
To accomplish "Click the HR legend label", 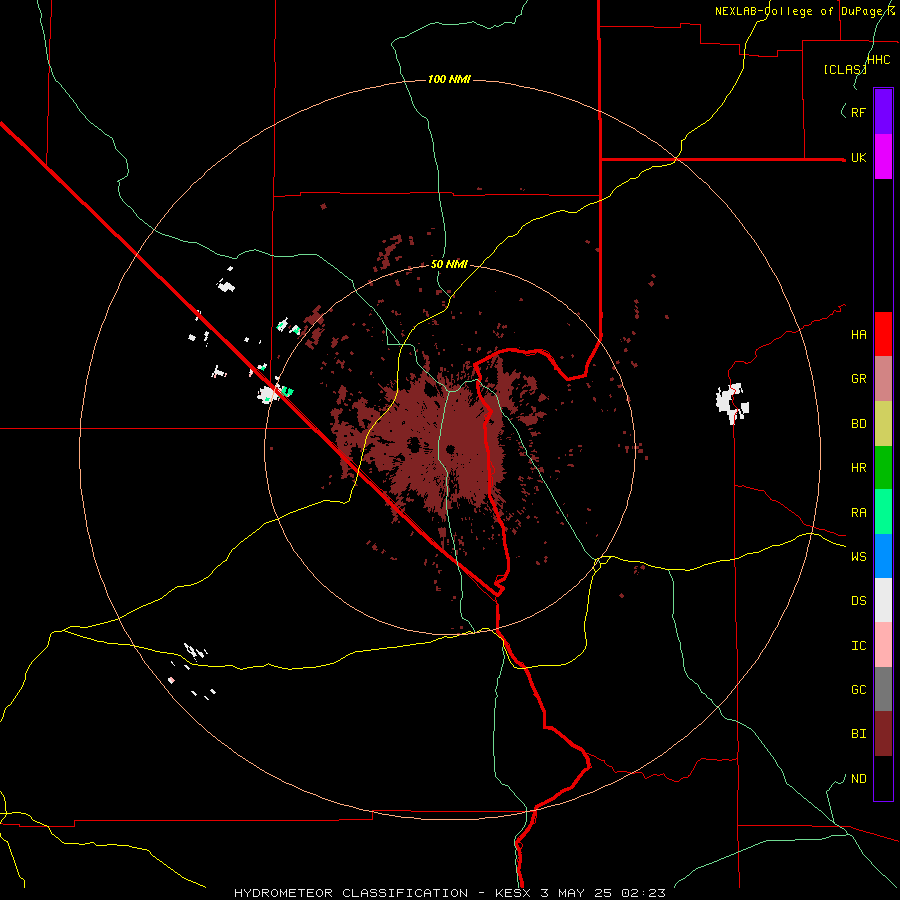I will (858, 468).
